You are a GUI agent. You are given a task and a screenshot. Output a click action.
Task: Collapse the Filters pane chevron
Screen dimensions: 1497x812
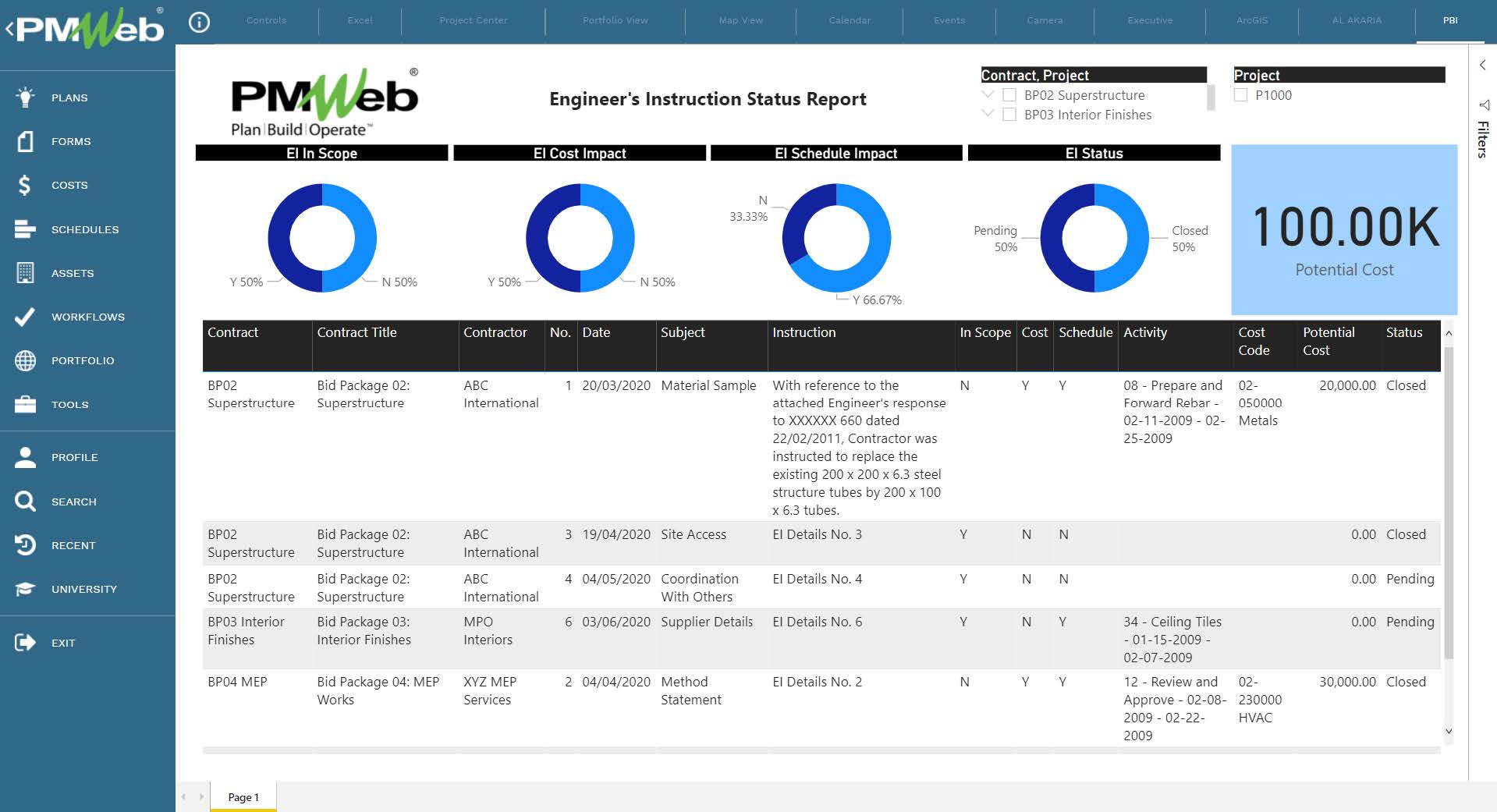pos(1482,65)
